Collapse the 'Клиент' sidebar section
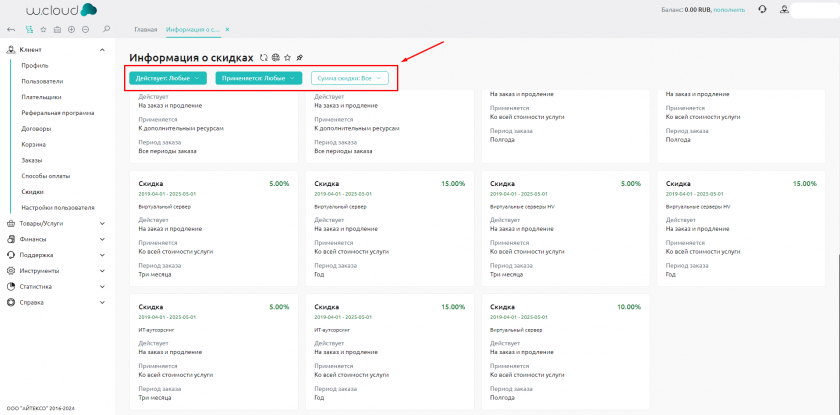The image size is (840, 415). pos(103,49)
